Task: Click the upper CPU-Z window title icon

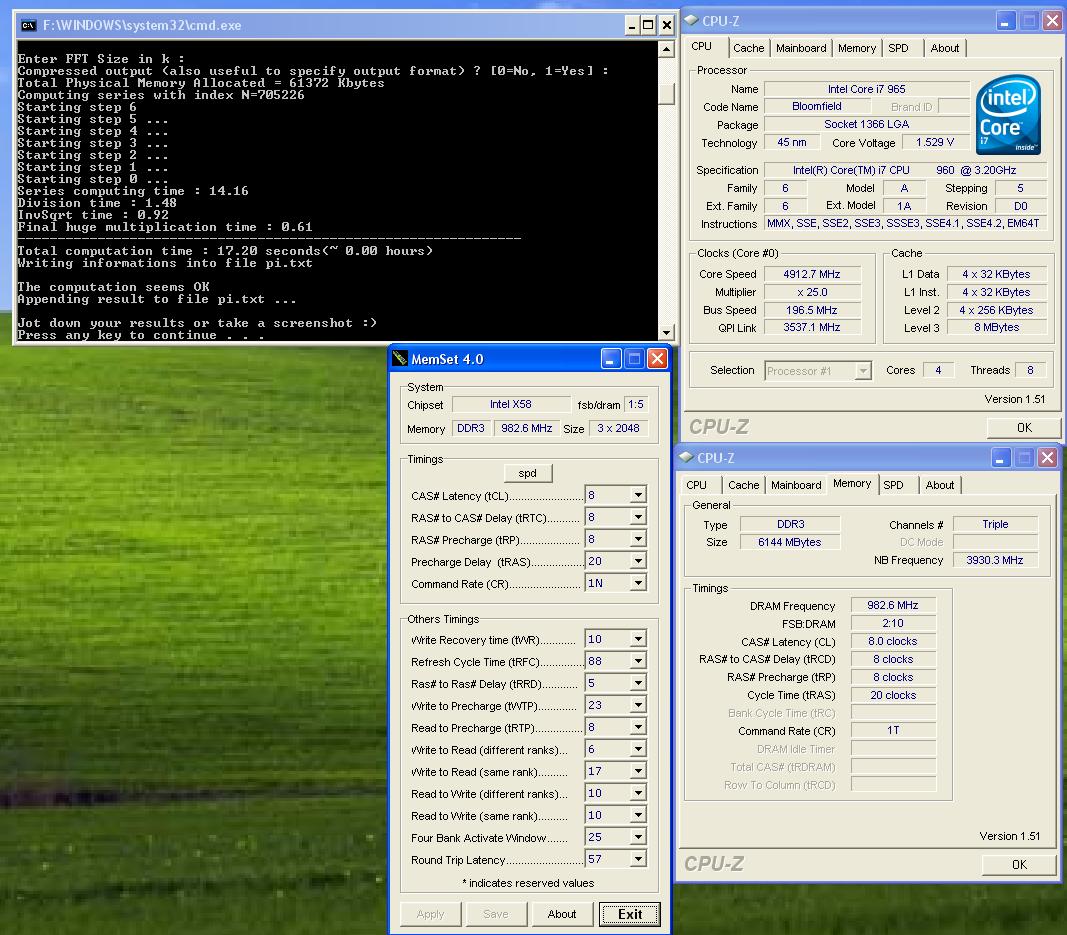Action: (x=691, y=20)
